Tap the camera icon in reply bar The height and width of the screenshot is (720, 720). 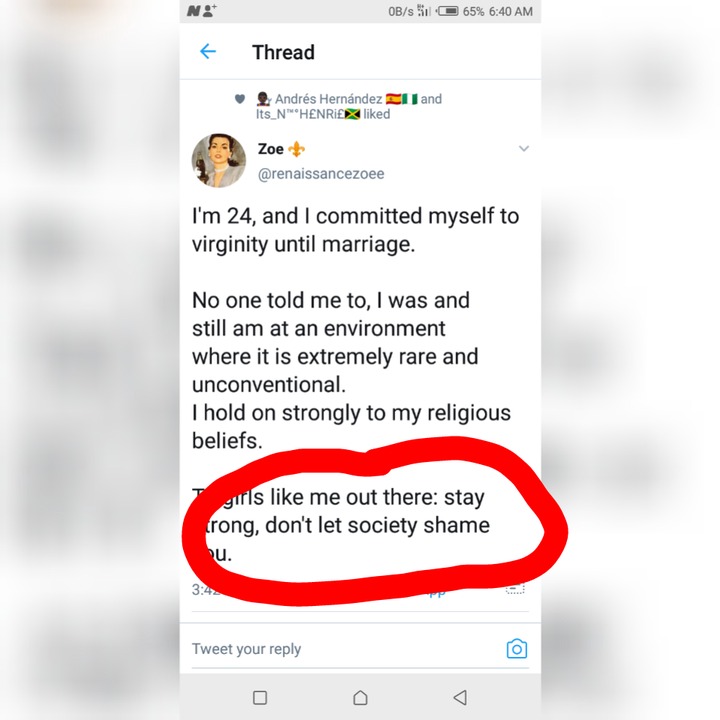point(517,648)
